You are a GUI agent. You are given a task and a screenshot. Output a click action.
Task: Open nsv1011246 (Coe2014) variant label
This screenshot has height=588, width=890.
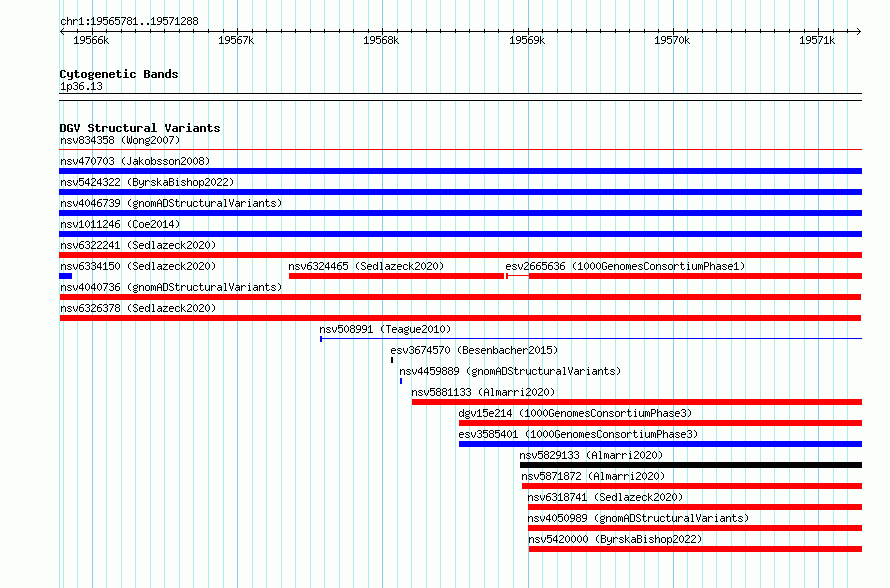click(120, 224)
